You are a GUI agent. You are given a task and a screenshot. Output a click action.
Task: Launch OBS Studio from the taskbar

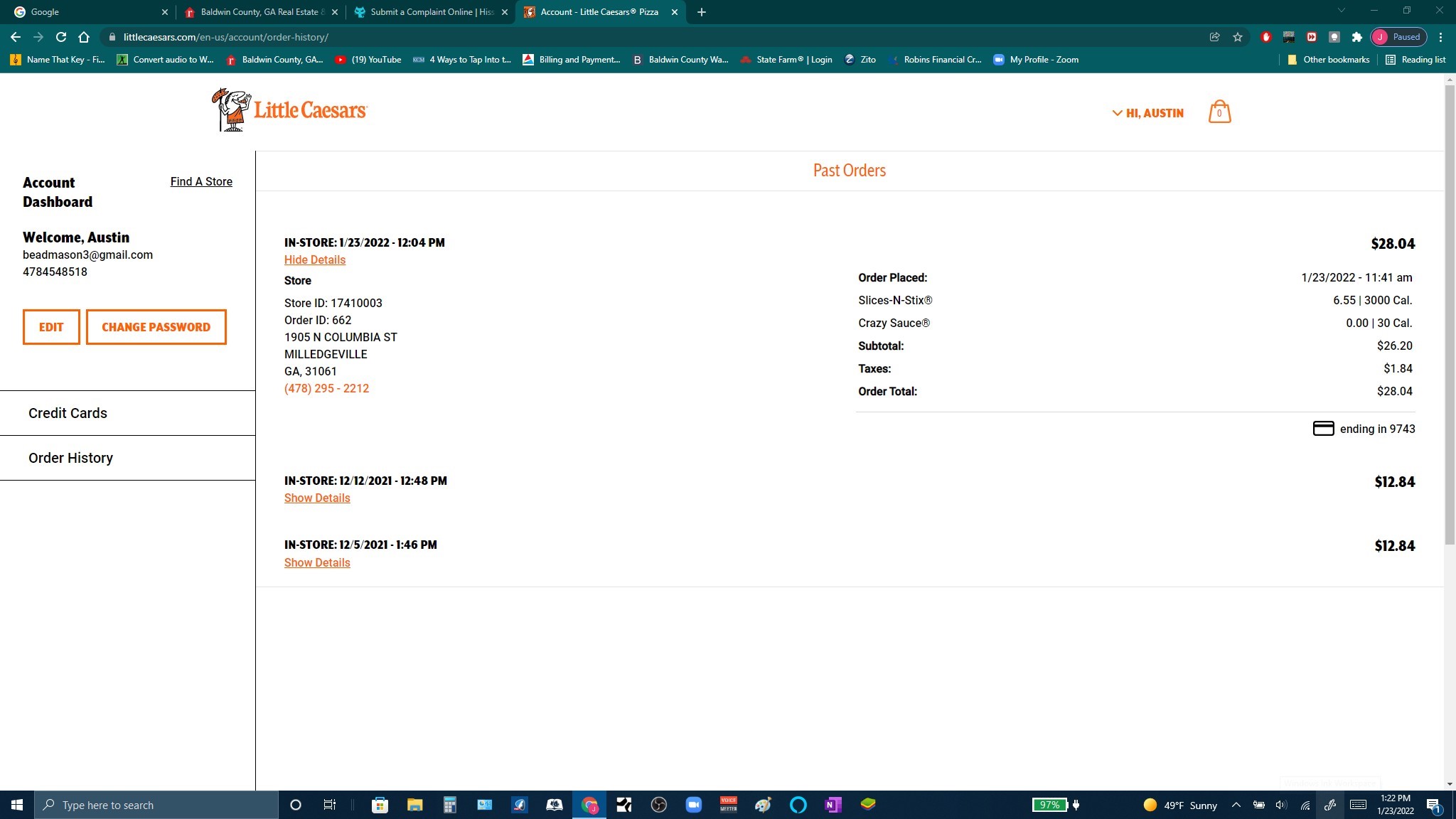pos(658,805)
